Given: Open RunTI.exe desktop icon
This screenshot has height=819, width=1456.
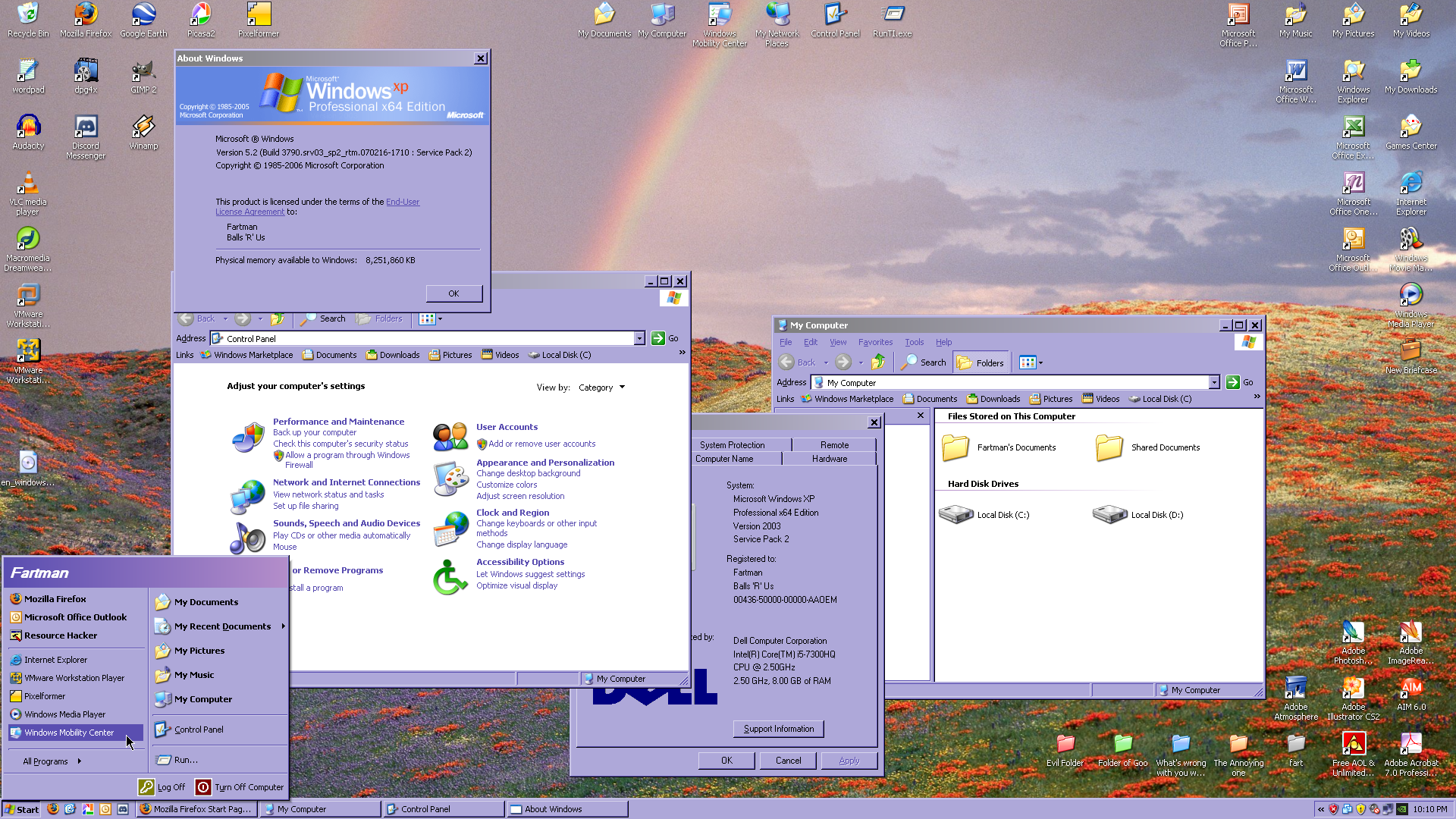Looking at the screenshot, I should click(x=893, y=20).
